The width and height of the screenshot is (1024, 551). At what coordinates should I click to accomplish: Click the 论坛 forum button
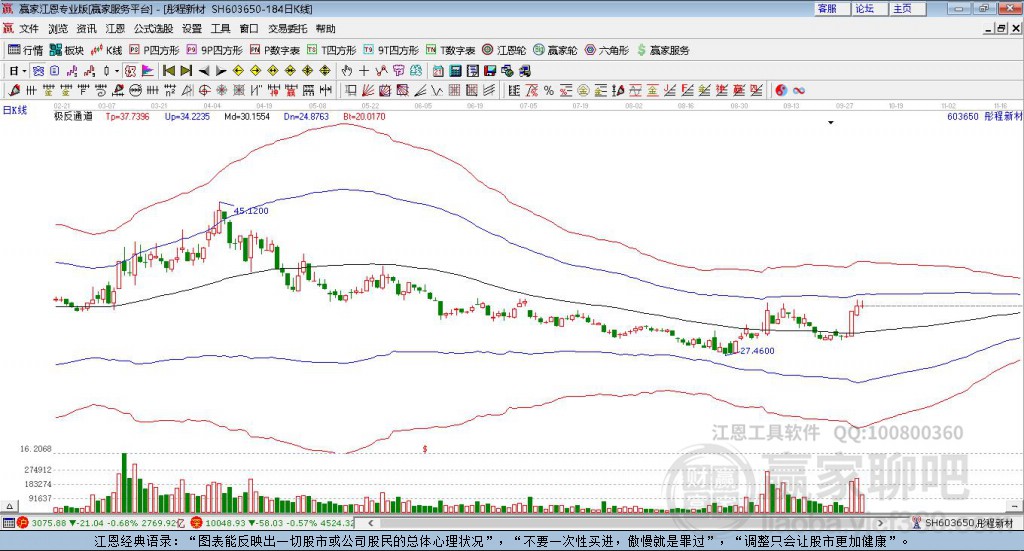coord(870,8)
